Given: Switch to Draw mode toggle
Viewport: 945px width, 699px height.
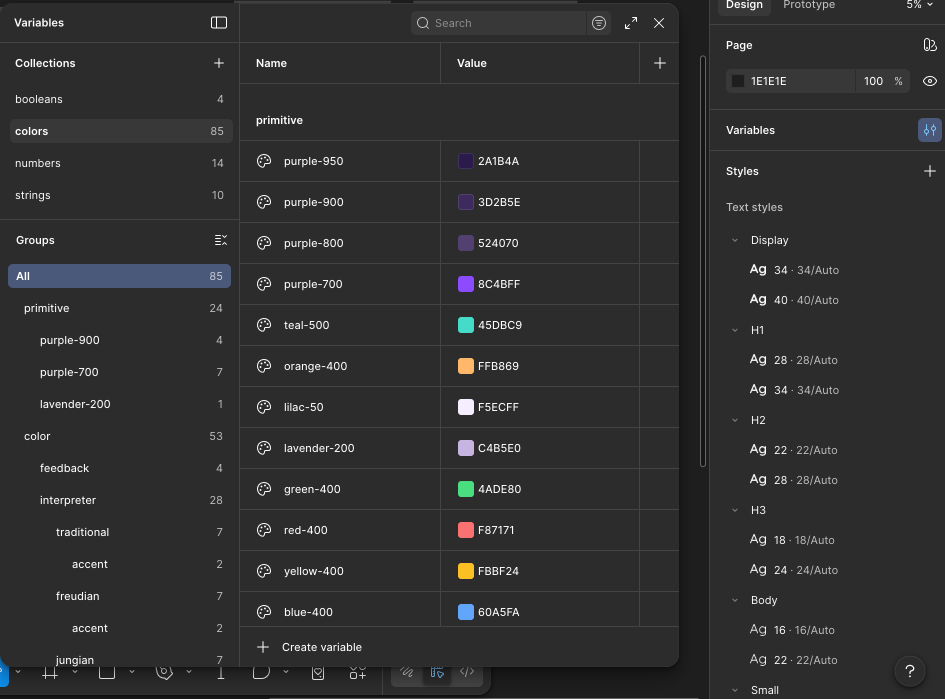Looking at the screenshot, I should (407, 671).
